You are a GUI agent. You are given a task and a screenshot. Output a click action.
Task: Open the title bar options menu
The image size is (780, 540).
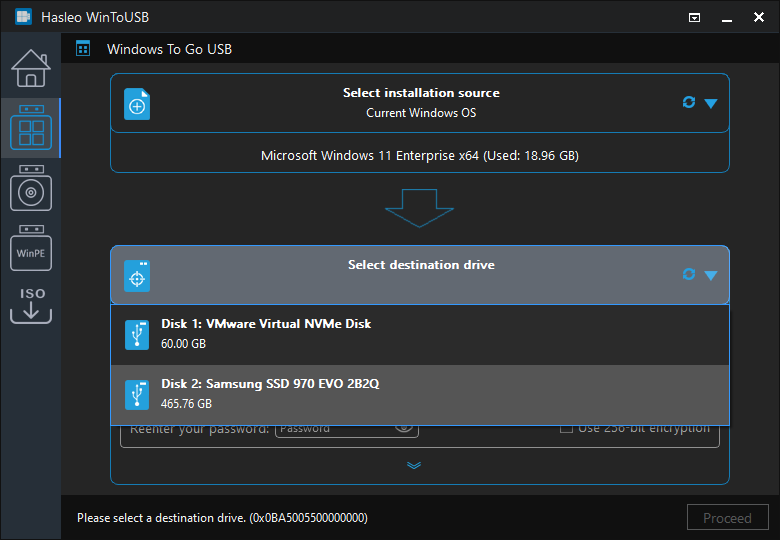pos(694,17)
